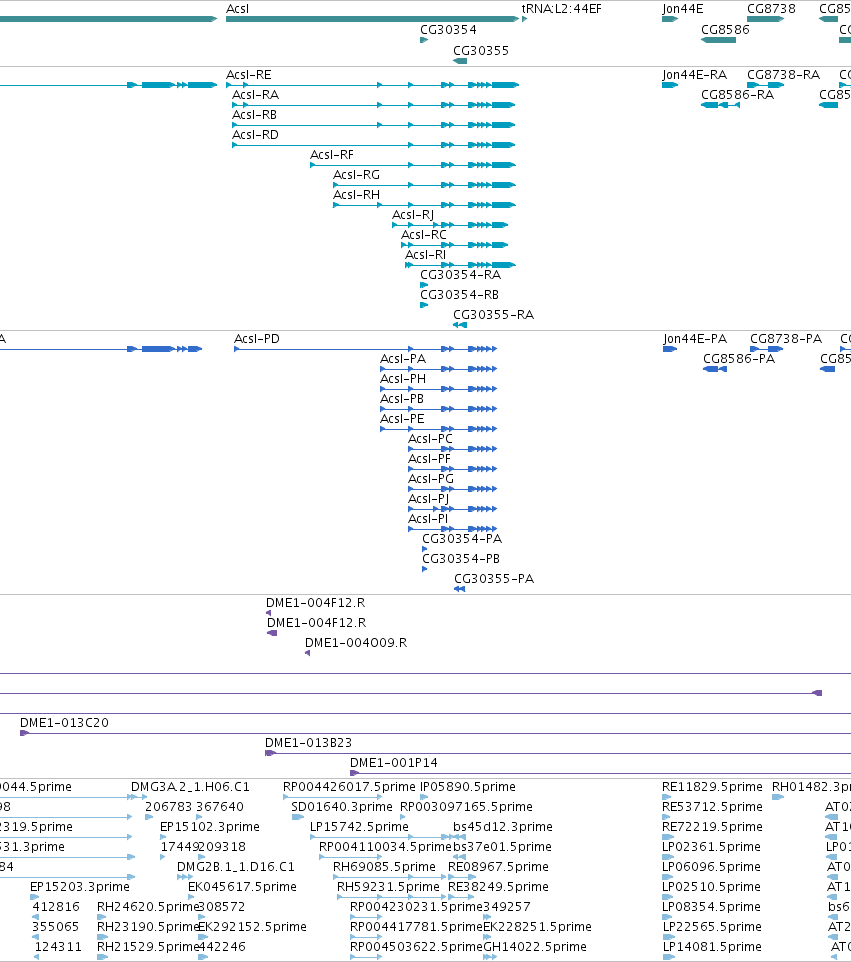Image resolution: width=851 pixels, height=962 pixels.
Task: Select the CG8586 gene label
Action: (725, 29)
